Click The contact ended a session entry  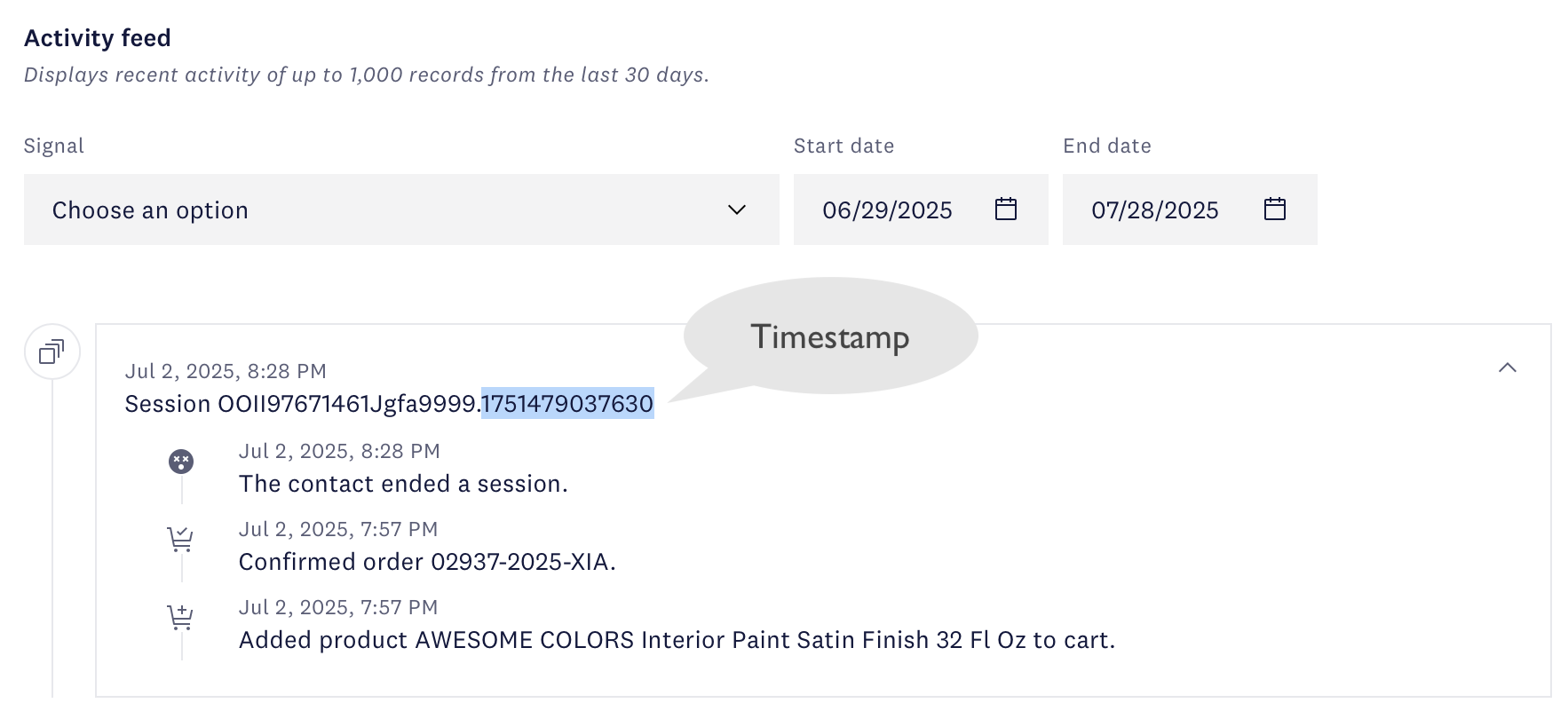pos(403,484)
